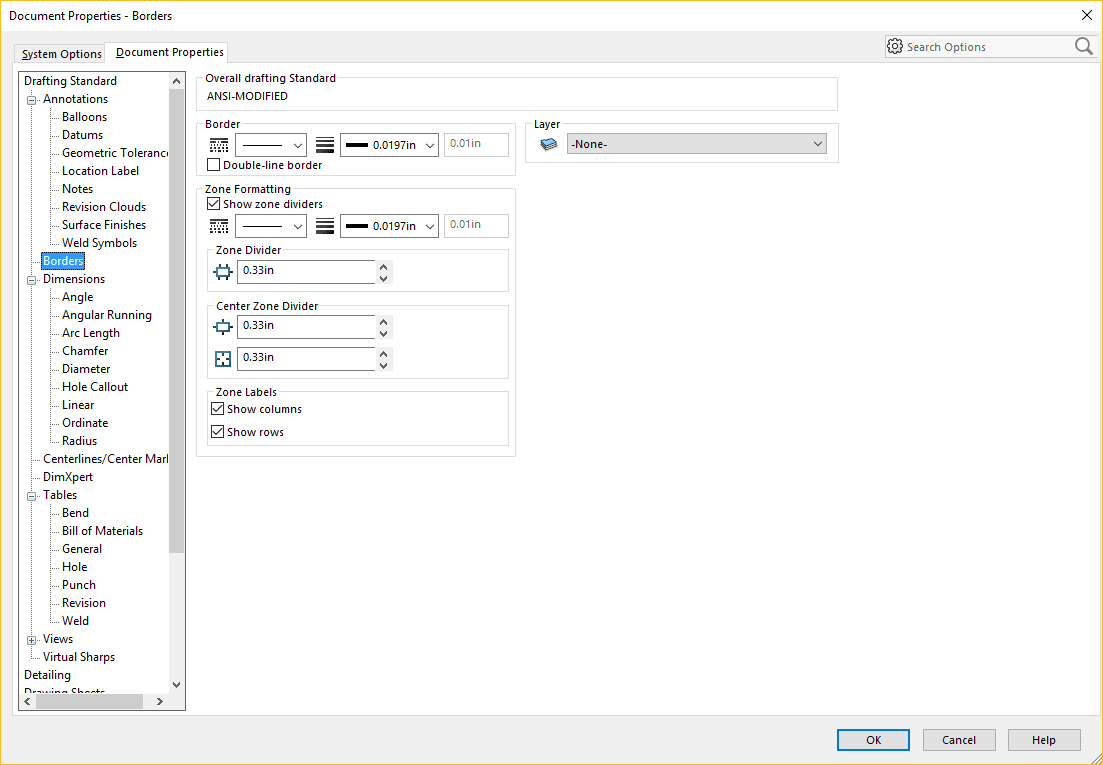Collapse the Annotations tree node

[x=31, y=99]
